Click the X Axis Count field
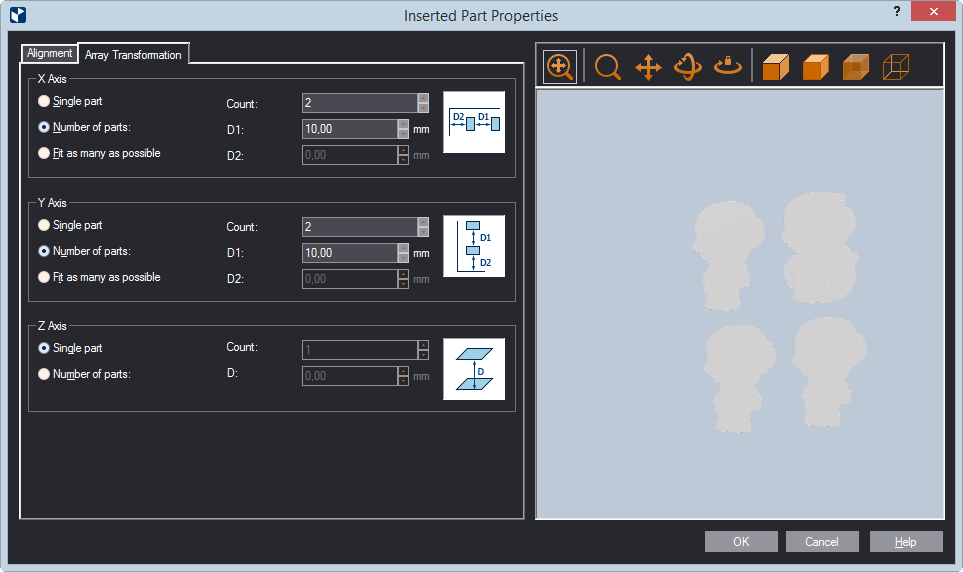The width and height of the screenshot is (963, 572). tap(360, 103)
